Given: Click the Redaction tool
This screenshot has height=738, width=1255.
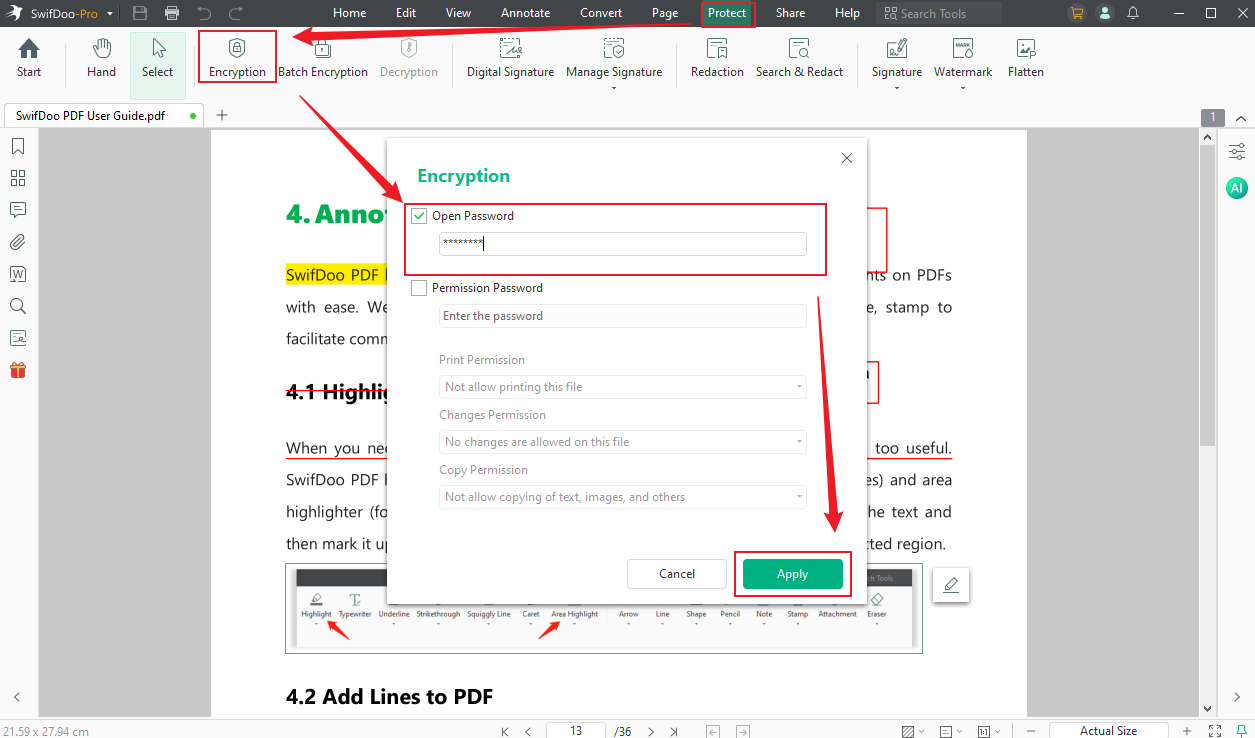Looking at the screenshot, I should [x=717, y=58].
